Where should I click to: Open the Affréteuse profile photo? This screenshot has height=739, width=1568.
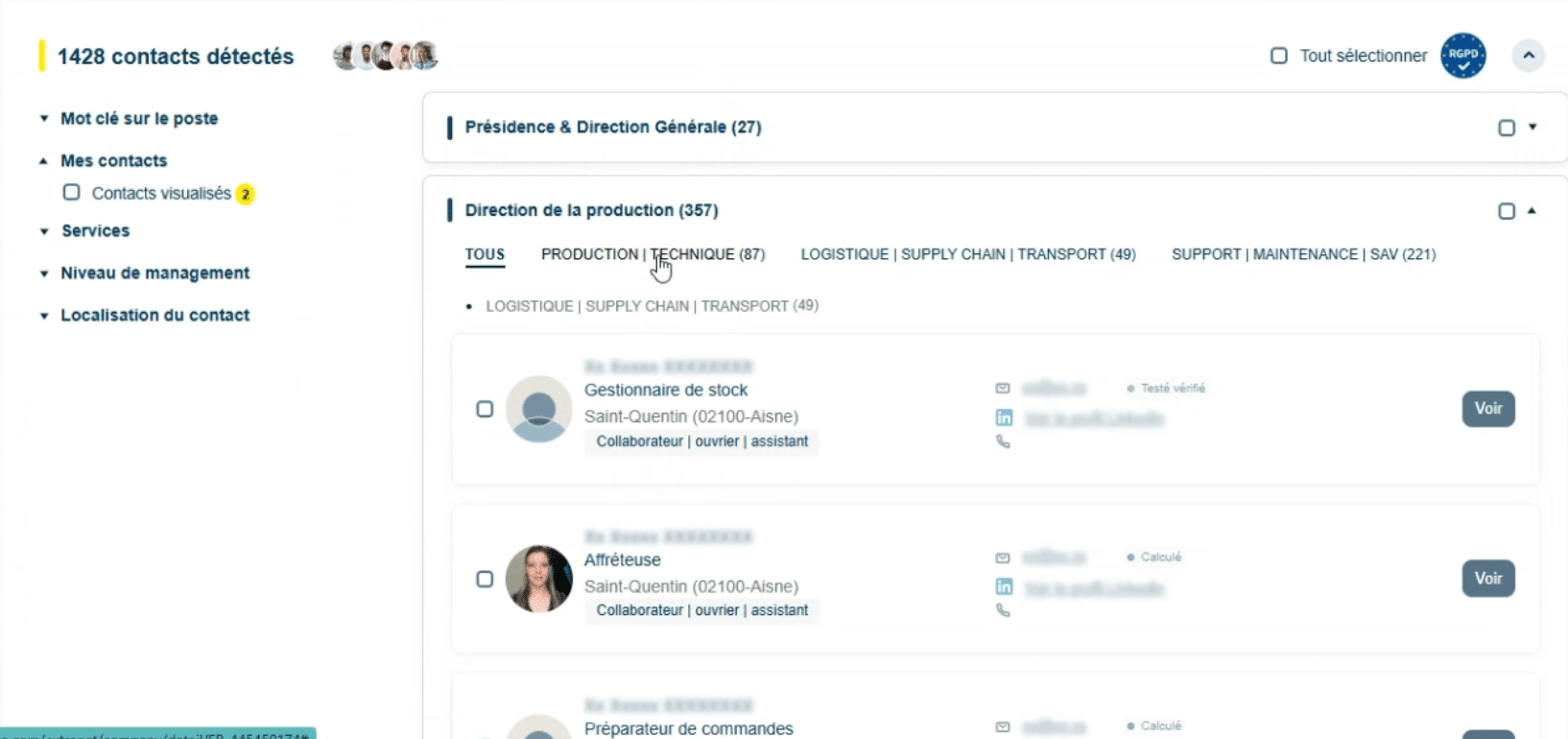(539, 579)
